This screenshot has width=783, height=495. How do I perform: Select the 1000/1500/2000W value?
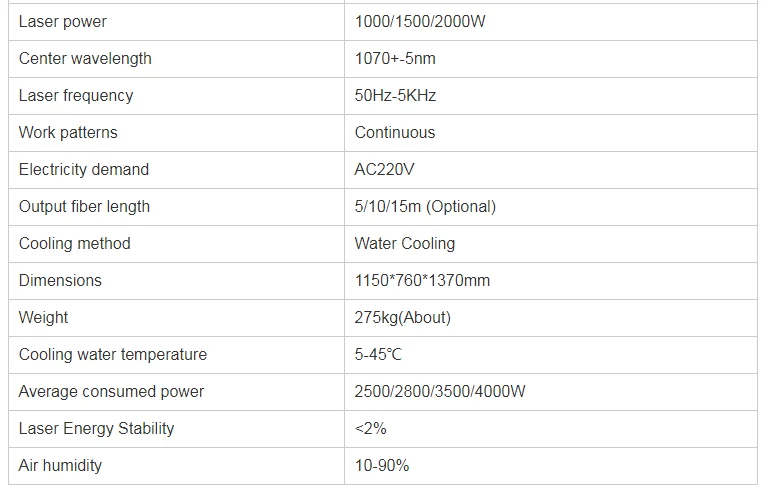click(x=420, y=21)
